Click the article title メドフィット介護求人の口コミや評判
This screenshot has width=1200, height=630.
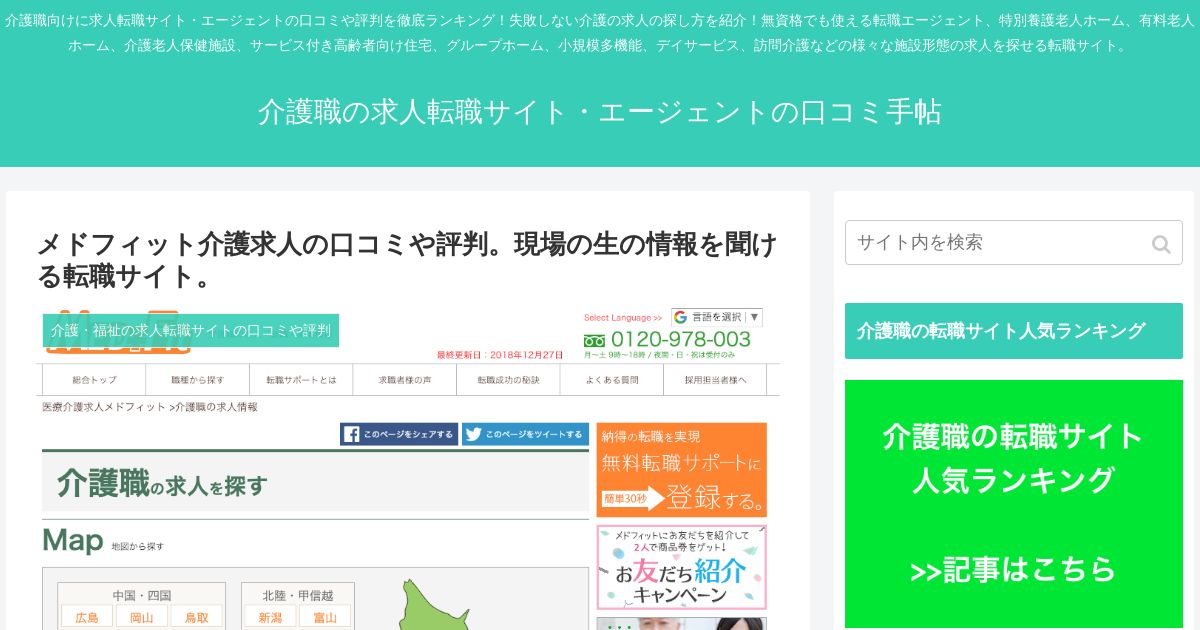click(407, 259)
